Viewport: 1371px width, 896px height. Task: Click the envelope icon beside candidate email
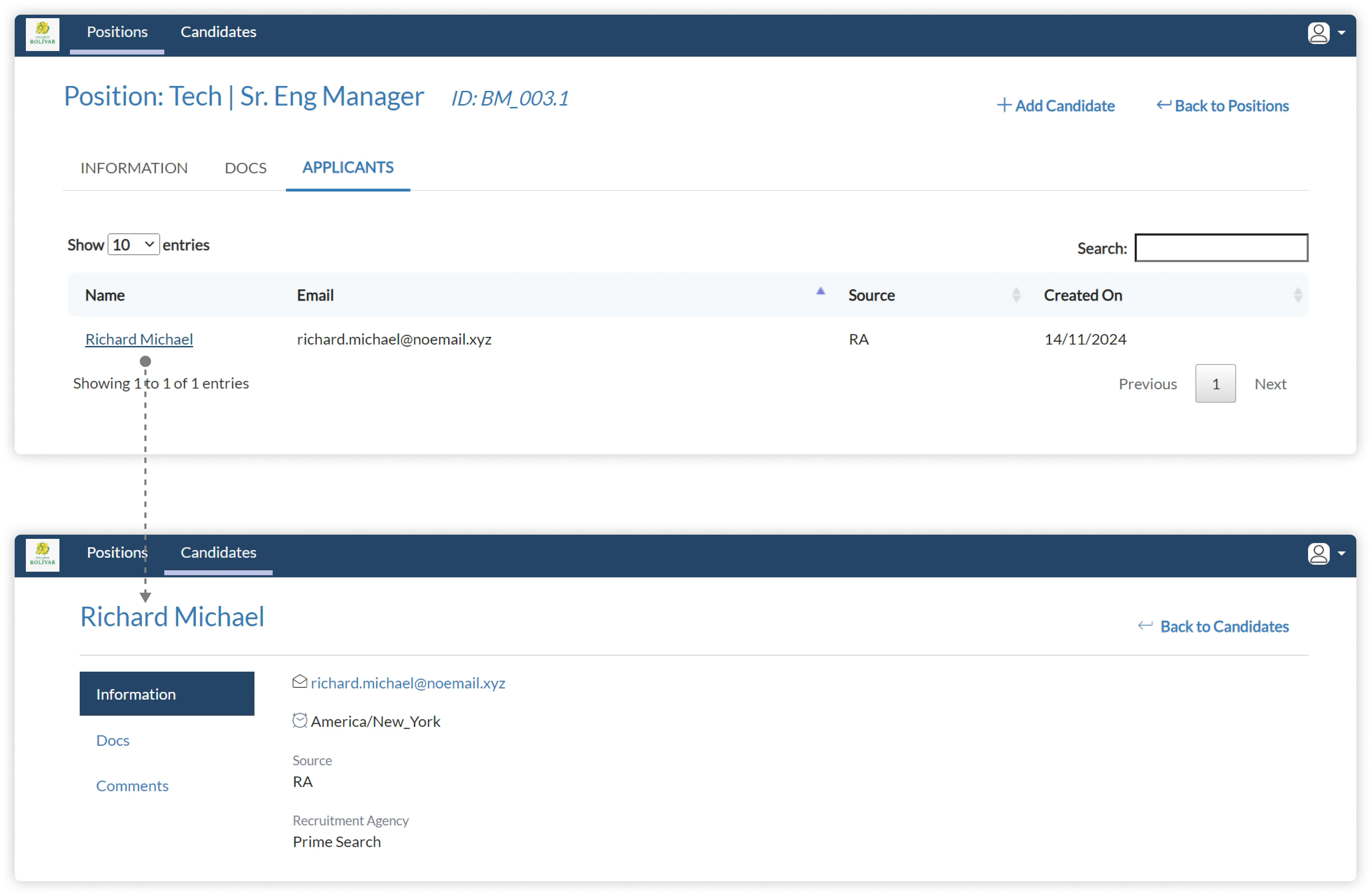300,682
